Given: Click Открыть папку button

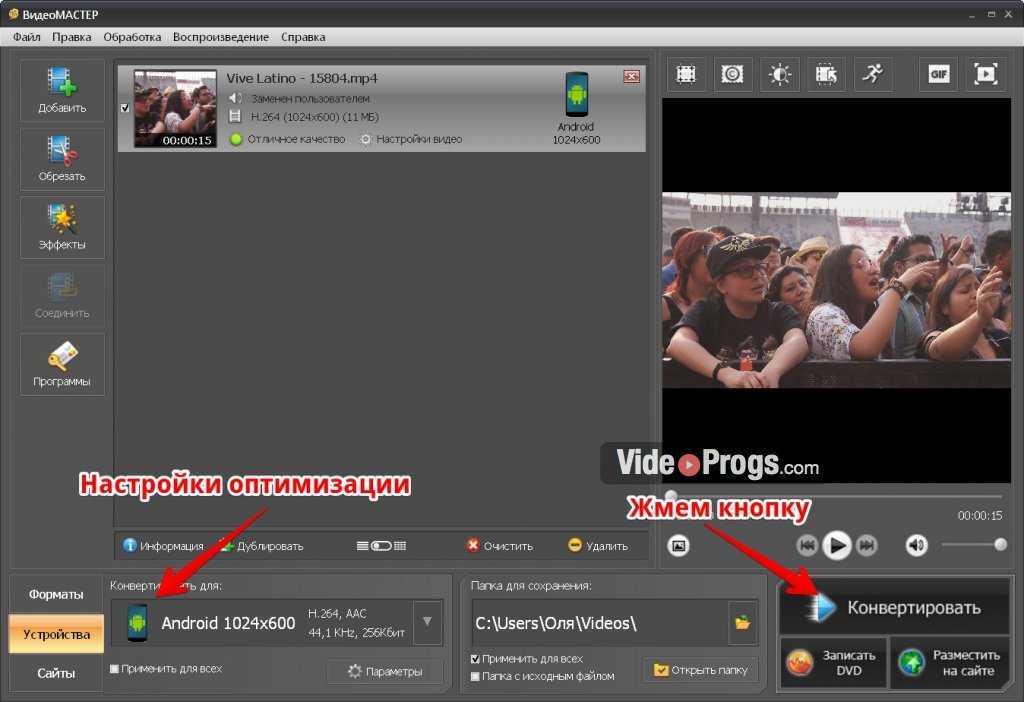Looking at the screenshot, I should pos(701,670).
